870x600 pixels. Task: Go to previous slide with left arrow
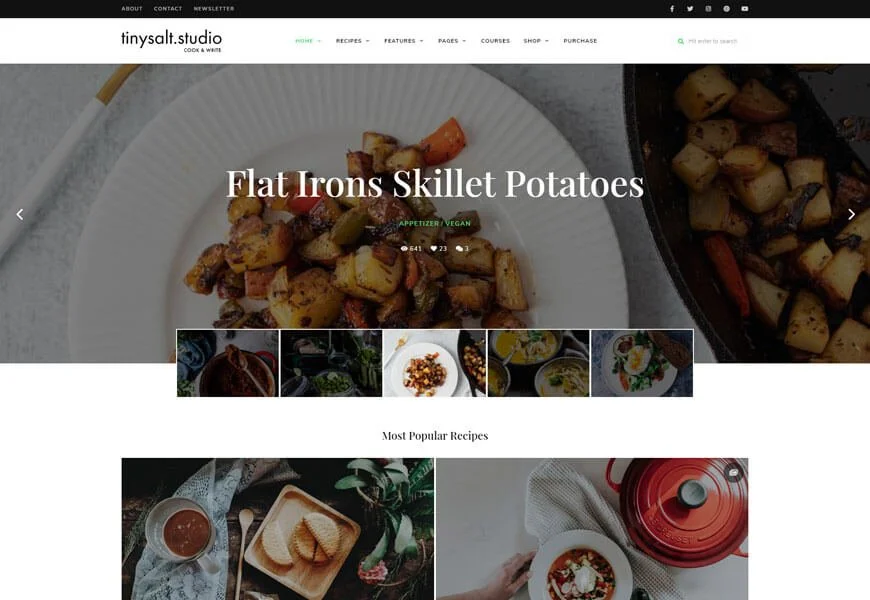coord(20,214)
